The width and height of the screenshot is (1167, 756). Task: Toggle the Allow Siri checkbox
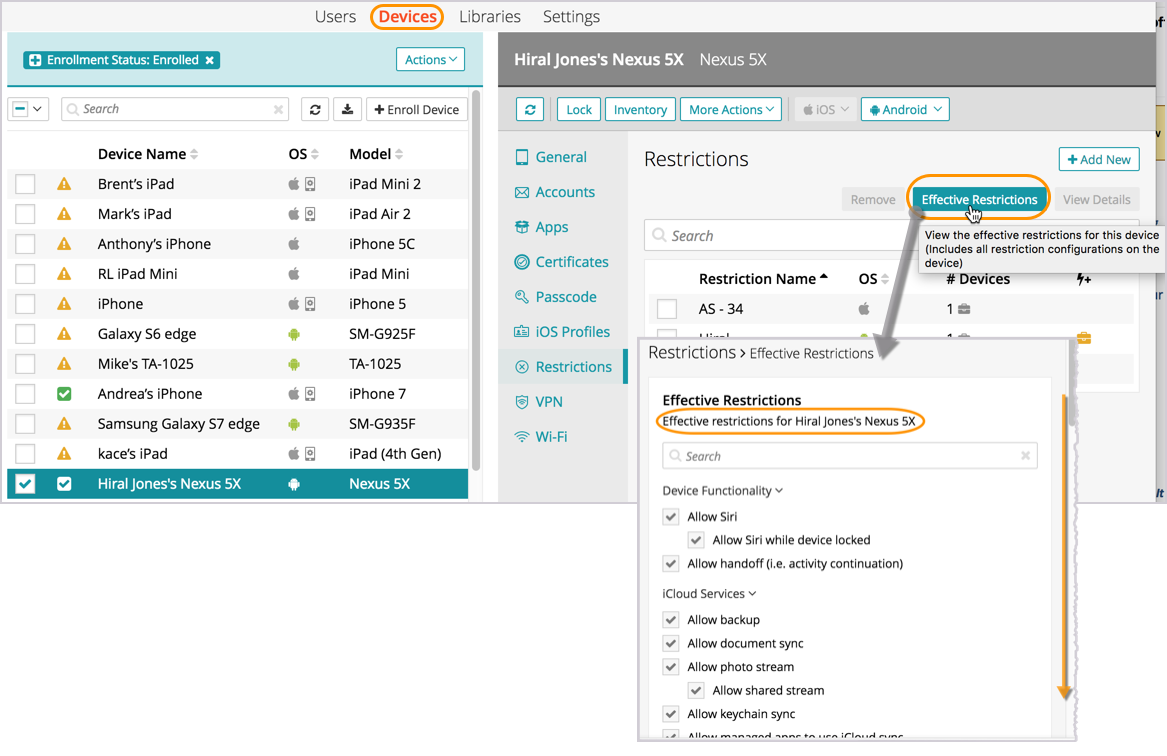coord(671,517)
